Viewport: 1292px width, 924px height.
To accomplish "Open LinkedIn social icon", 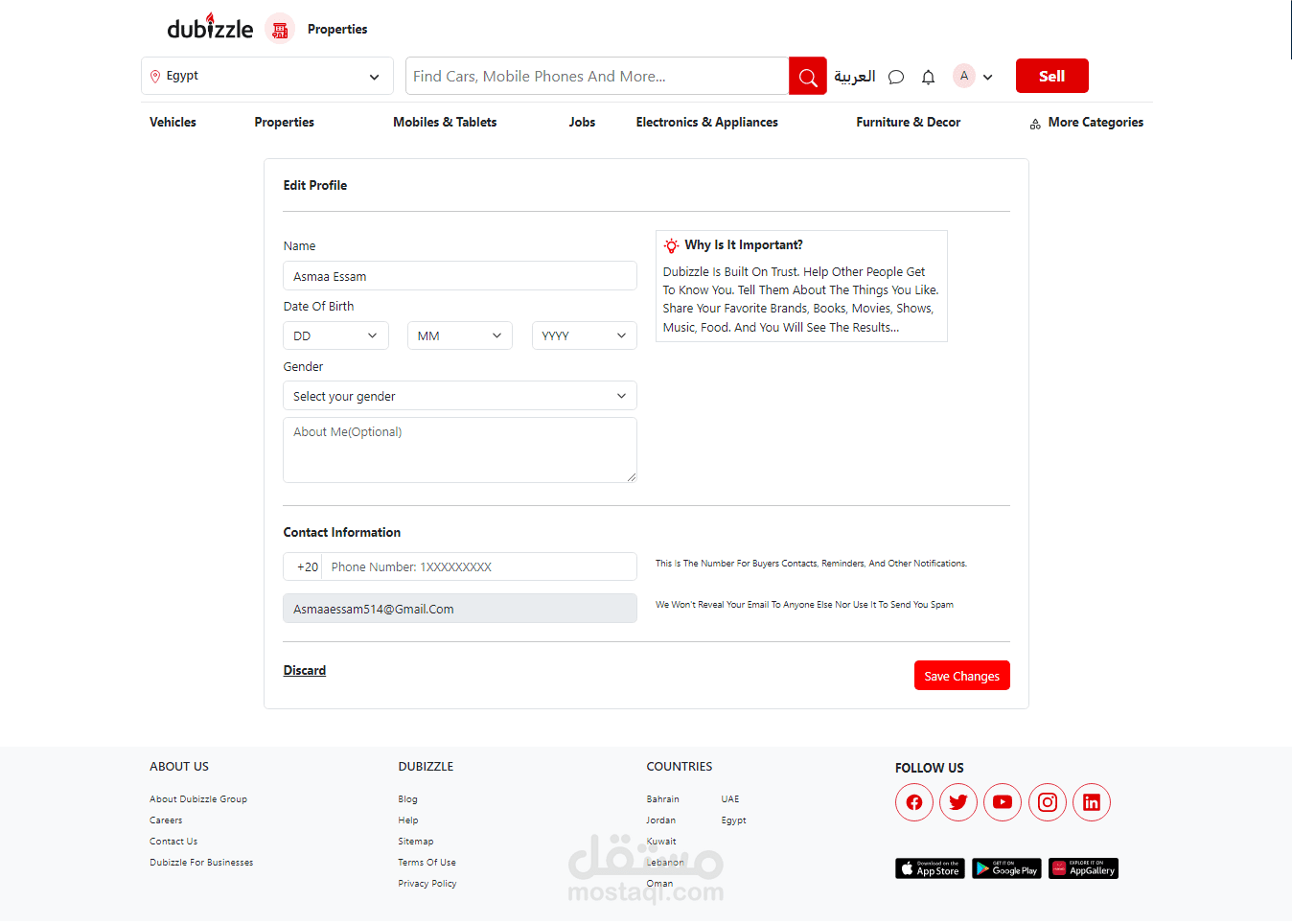I will pos(1092,802).
